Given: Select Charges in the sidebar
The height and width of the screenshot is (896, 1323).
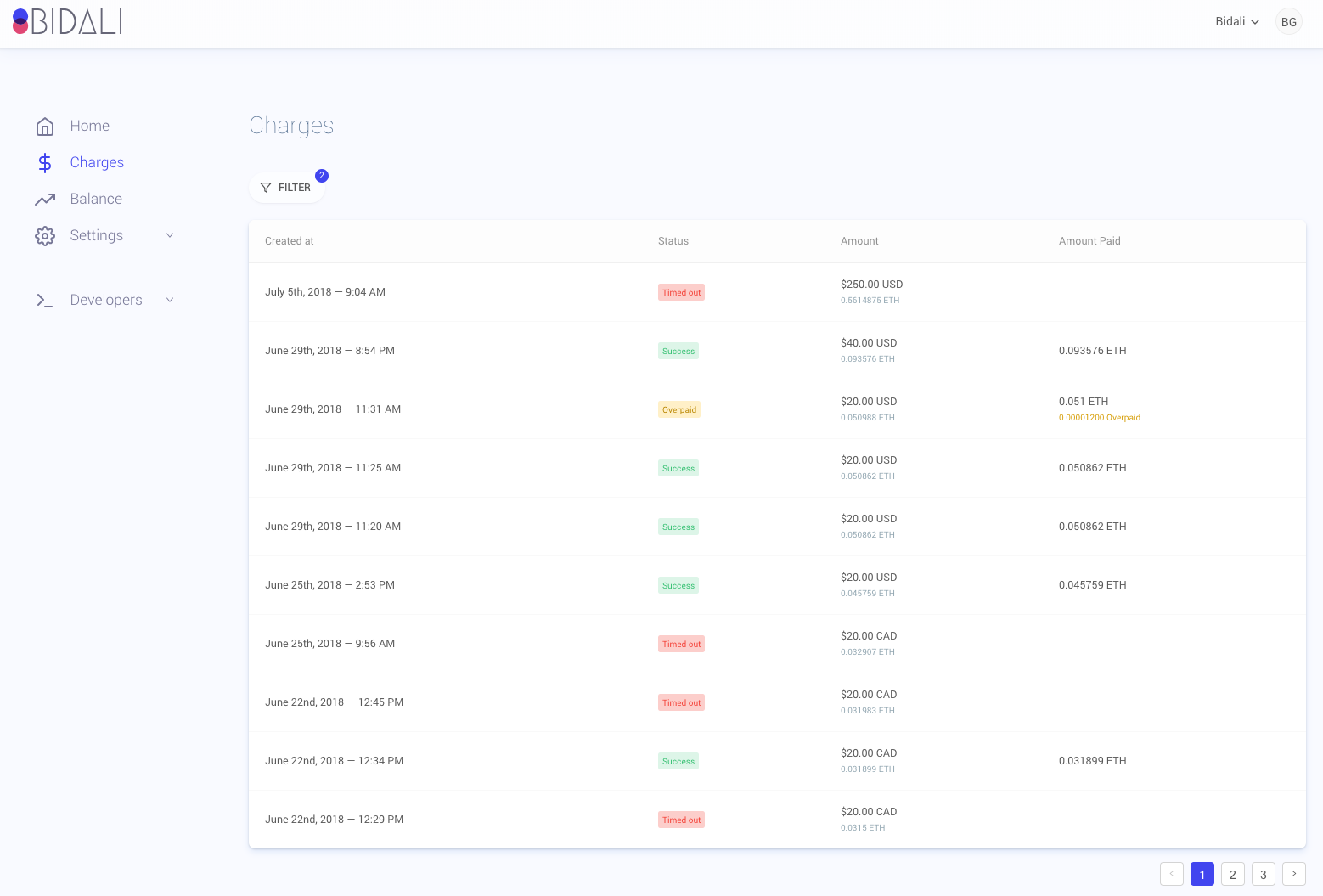Looking at the screenshot, I should (97, 162).
